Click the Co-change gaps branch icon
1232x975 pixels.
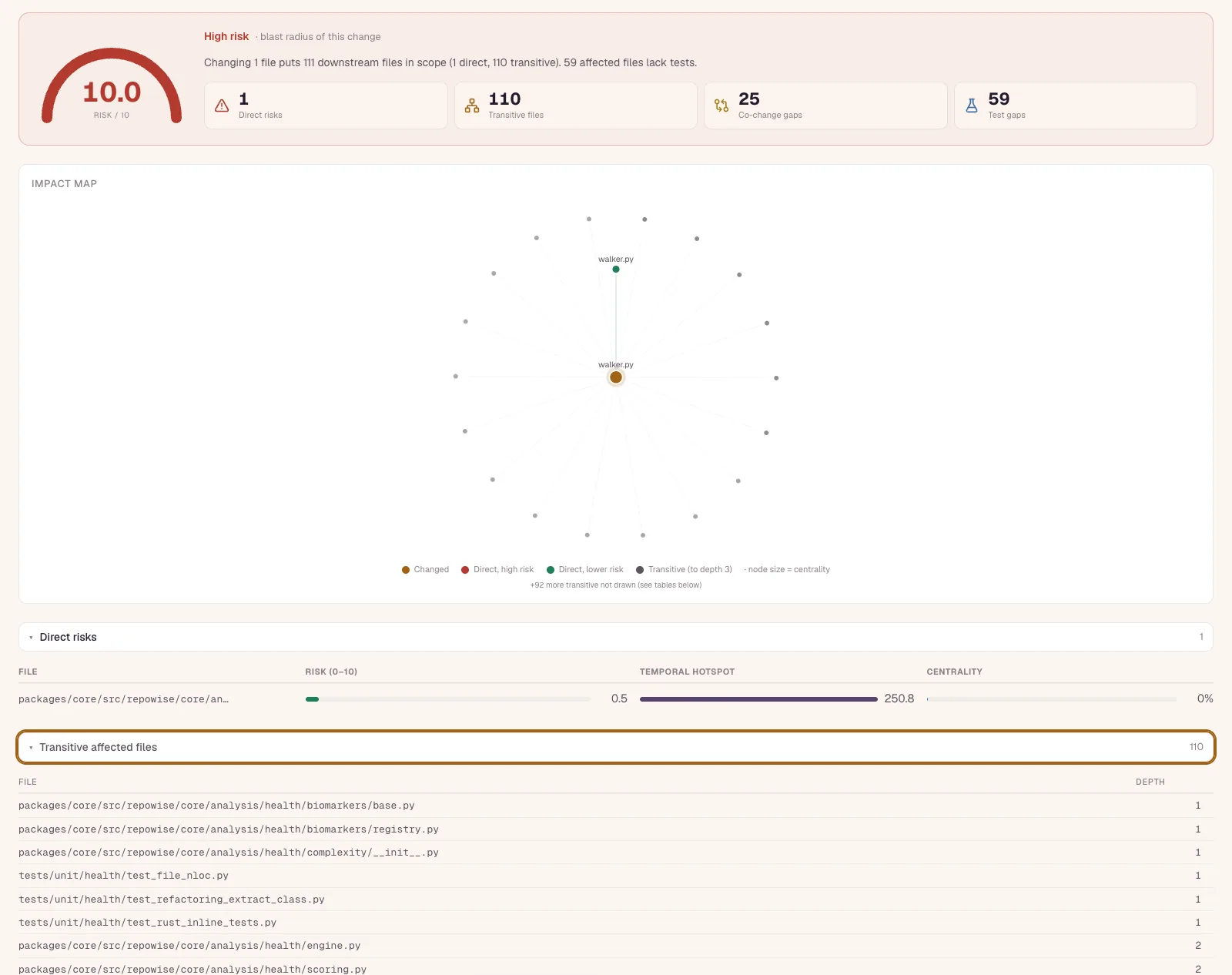721,106
